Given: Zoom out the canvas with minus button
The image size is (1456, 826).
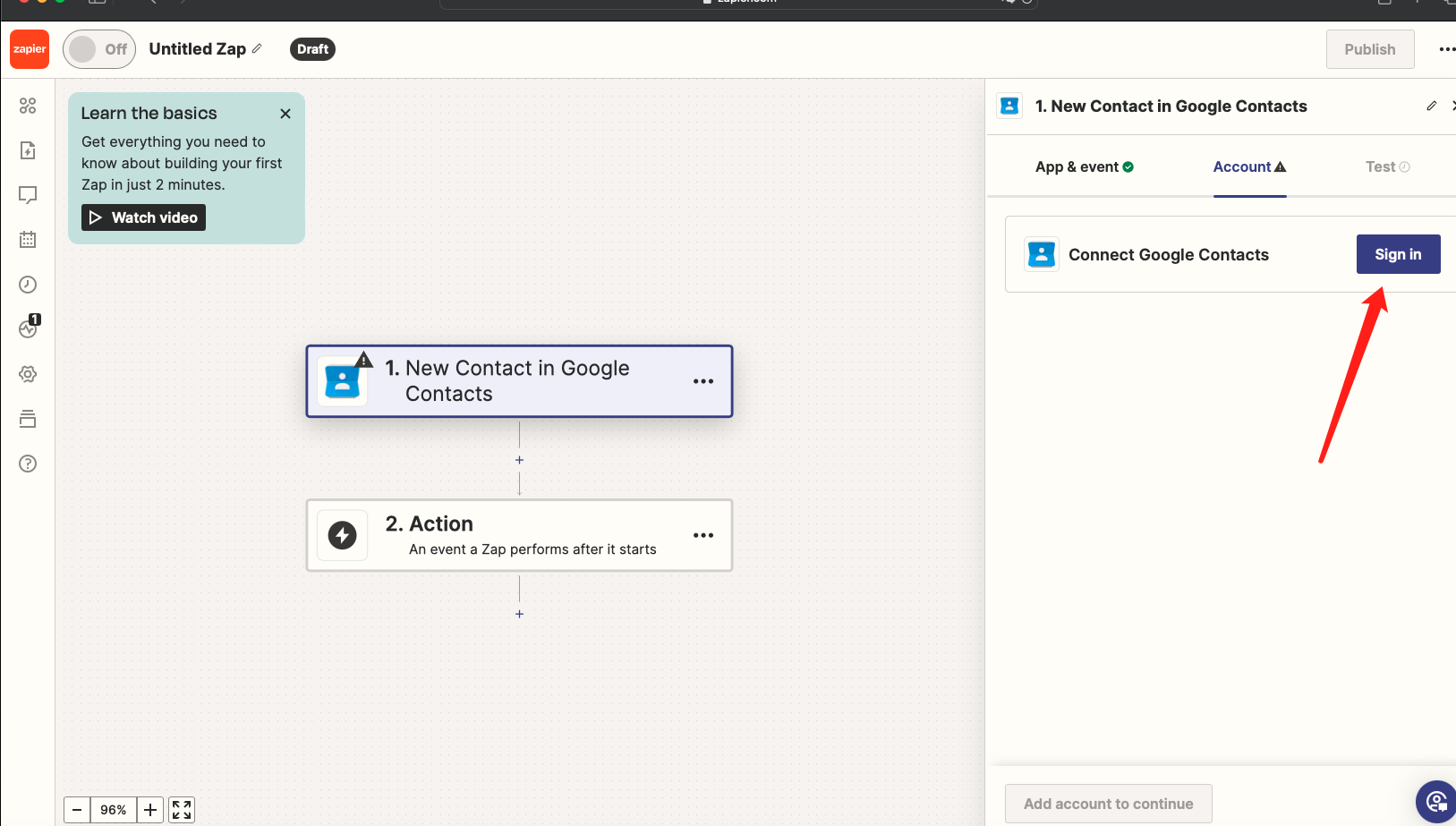Looking at the screenshot, I should point(77,810).
